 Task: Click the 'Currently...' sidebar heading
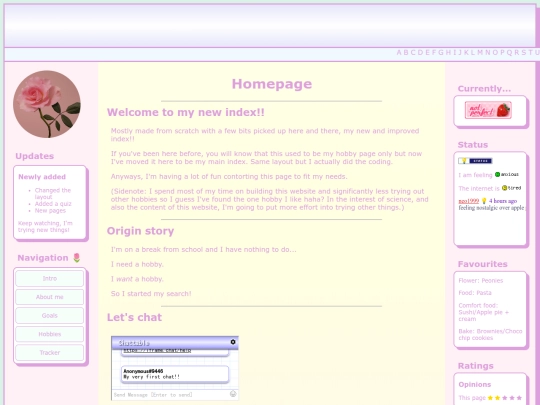tap(484, 89)
